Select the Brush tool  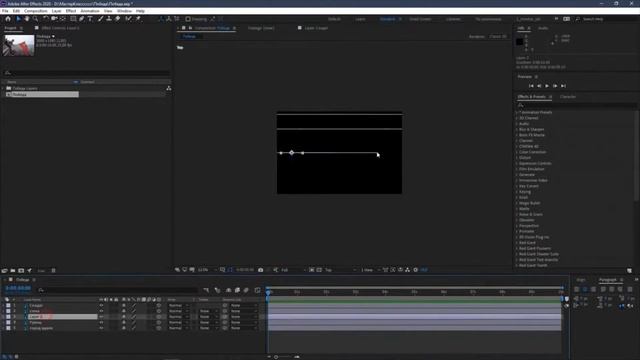100,19
